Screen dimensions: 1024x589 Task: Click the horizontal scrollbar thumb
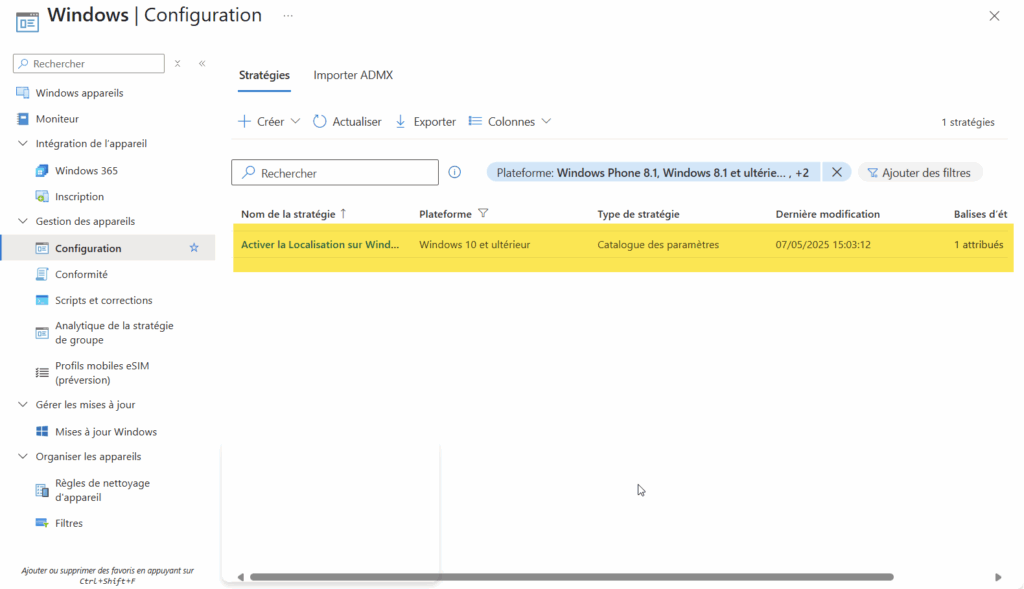[571, 577]
